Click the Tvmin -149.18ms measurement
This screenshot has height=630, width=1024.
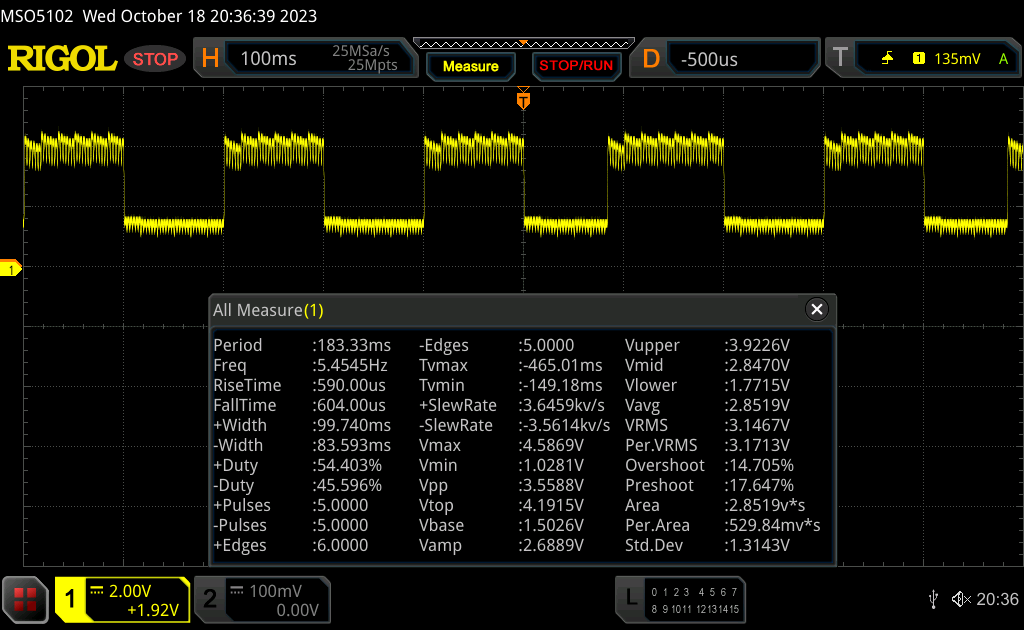tap(511, 385)
